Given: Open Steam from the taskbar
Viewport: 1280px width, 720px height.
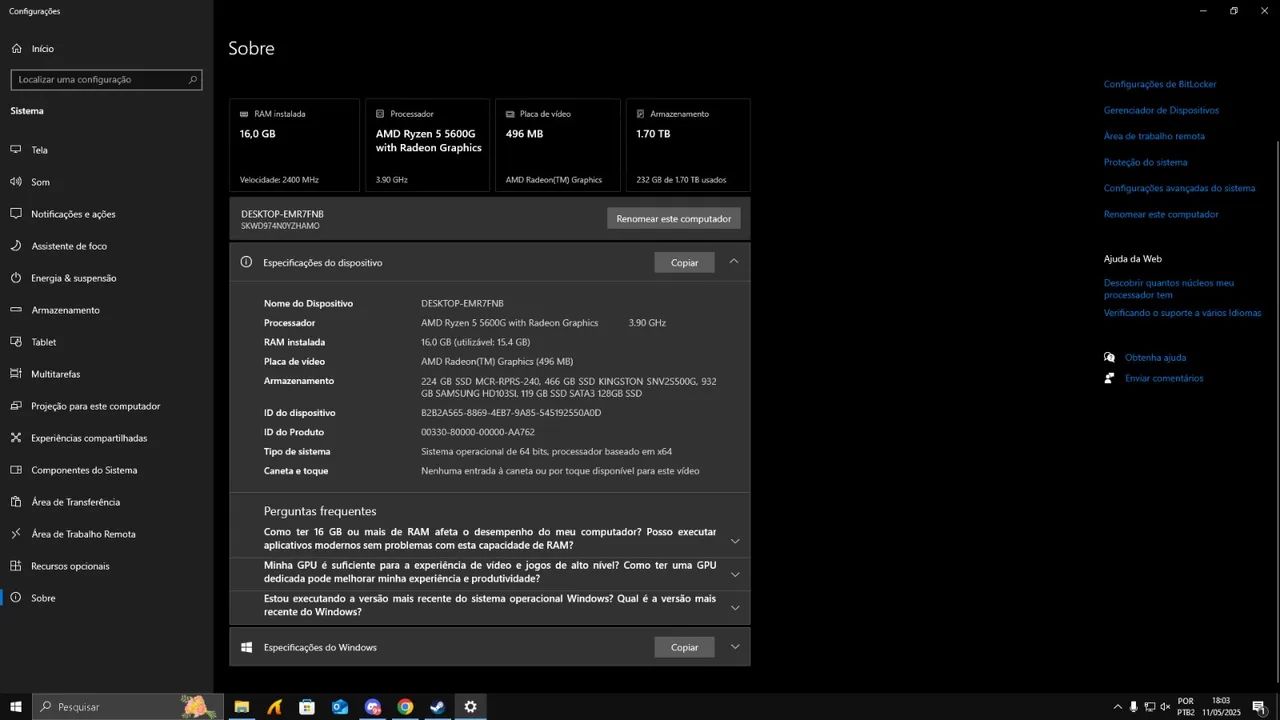Looking at the screenshot, I should tap(438, 707).
